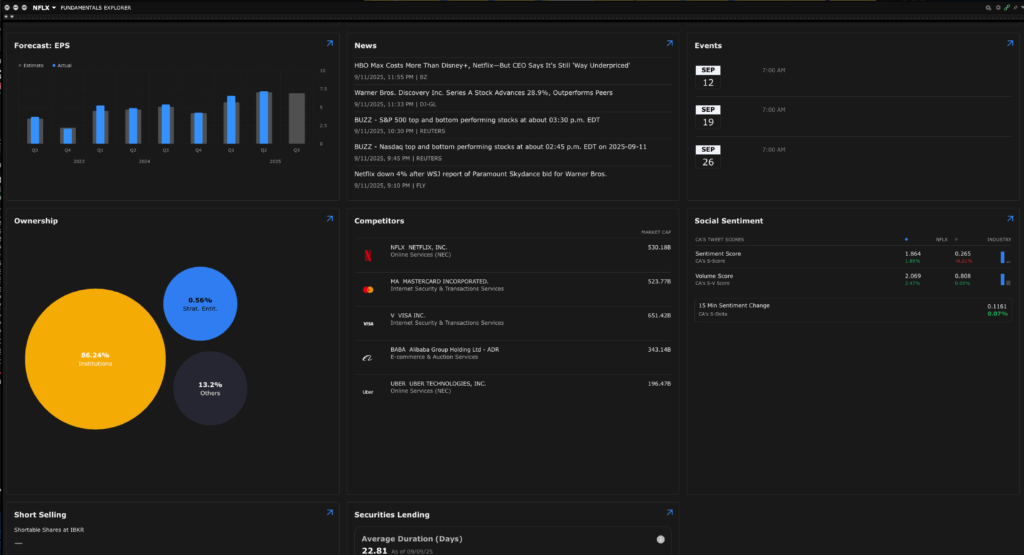Click the search magnifier icon in title bar
Viewport: 1024px width, 555px height.
coord(986,7)
